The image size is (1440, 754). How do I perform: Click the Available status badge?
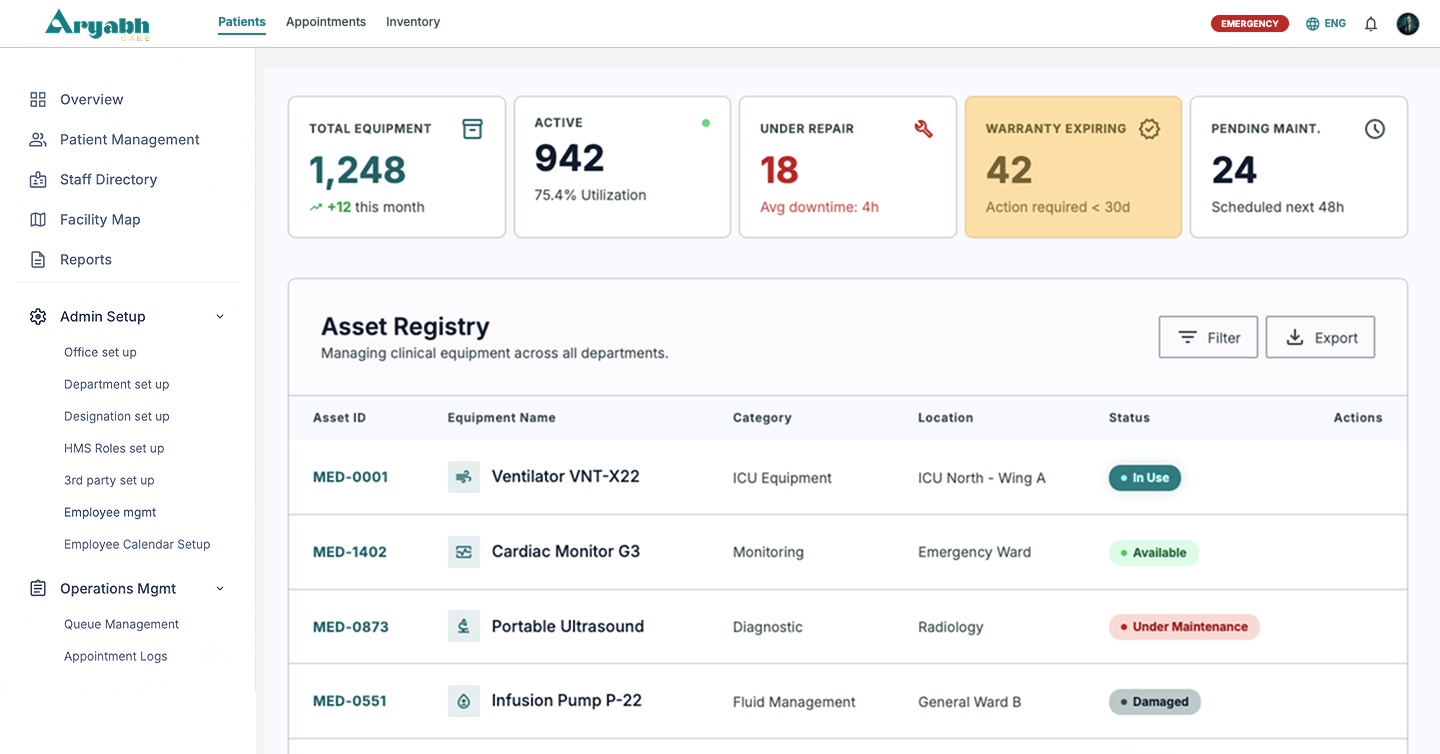[x=1153, y=552]
